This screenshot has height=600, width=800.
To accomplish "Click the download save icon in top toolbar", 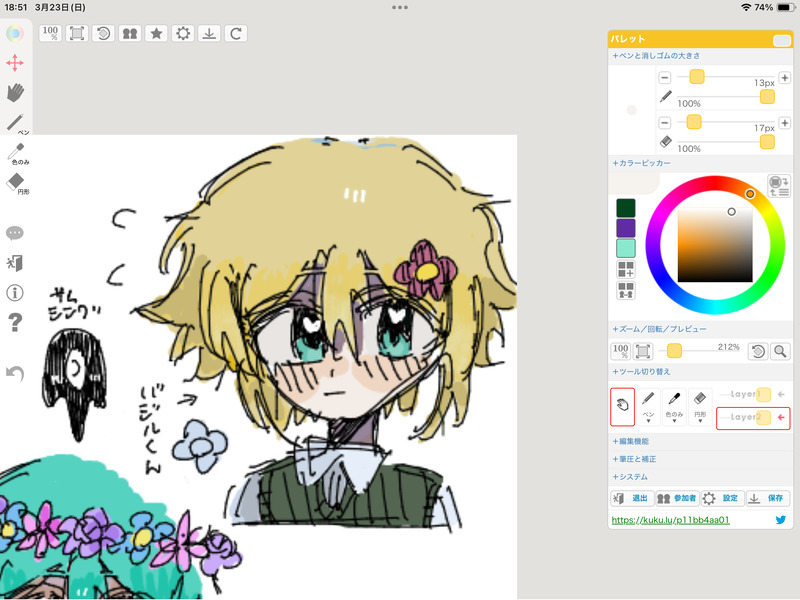I will (209, 34).
